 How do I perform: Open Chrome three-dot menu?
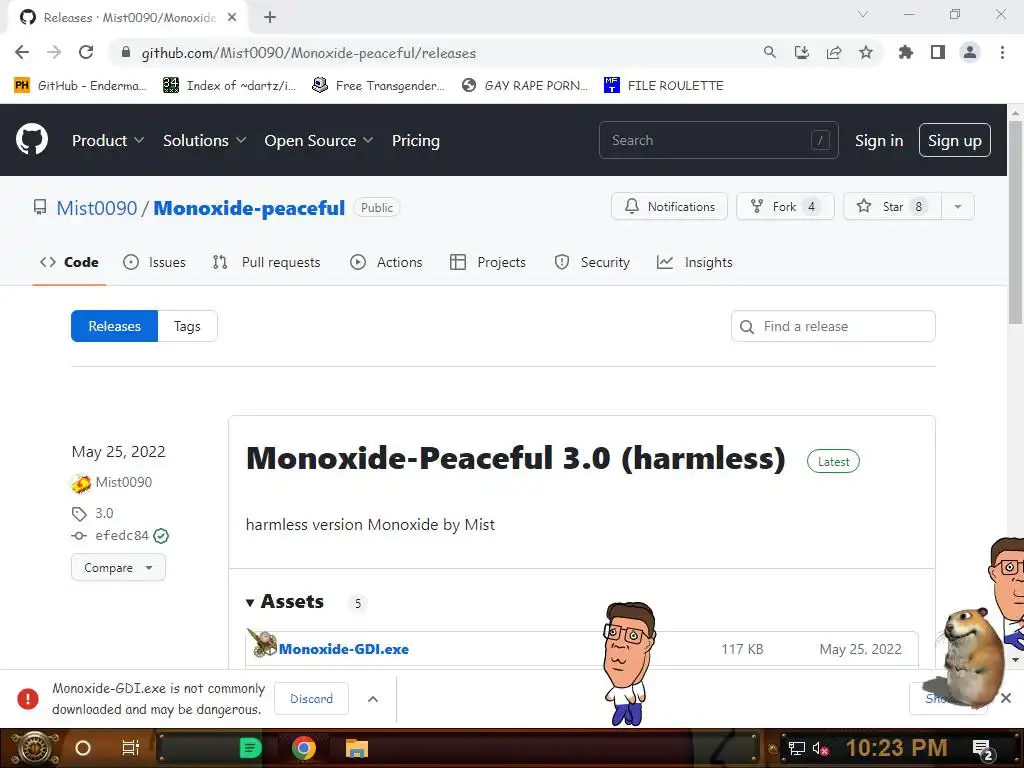[x=1002, y=52]
